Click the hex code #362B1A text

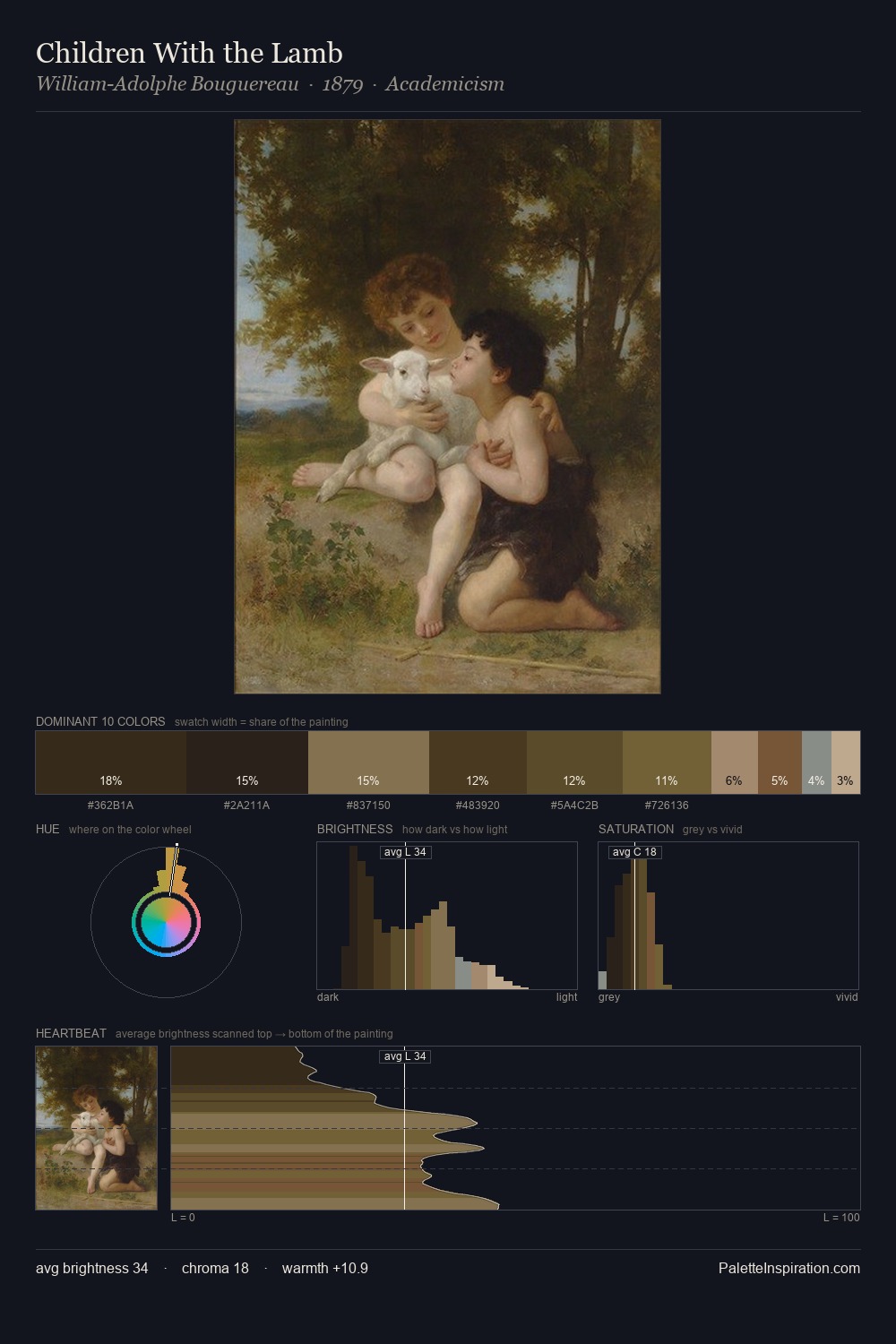(110, 806)
